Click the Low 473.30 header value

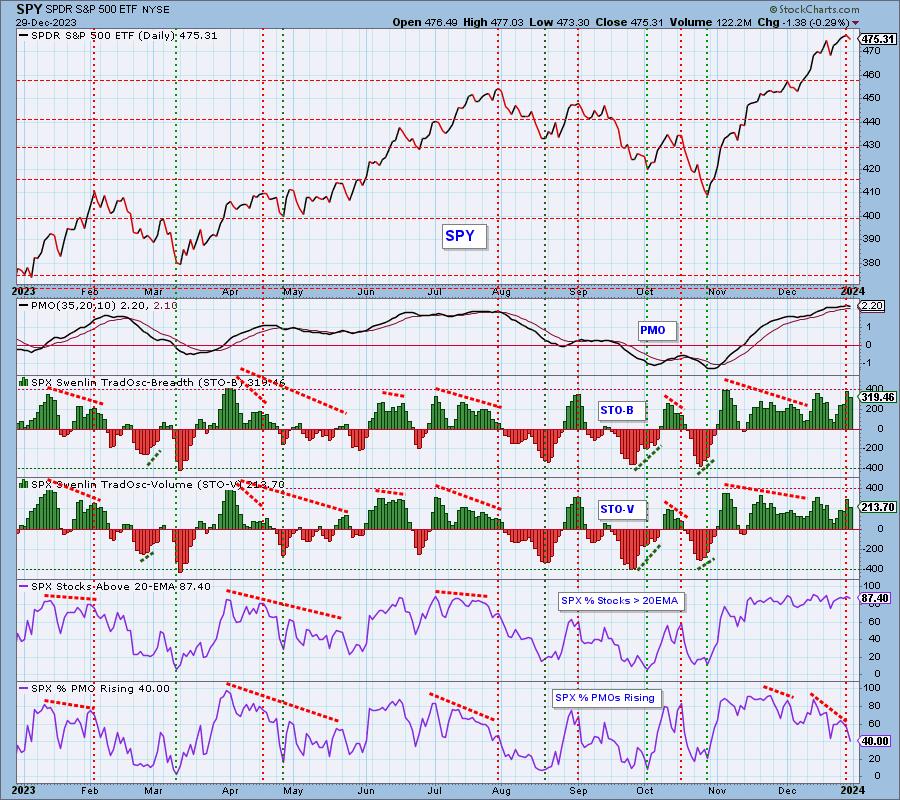(x=560, y=22)
